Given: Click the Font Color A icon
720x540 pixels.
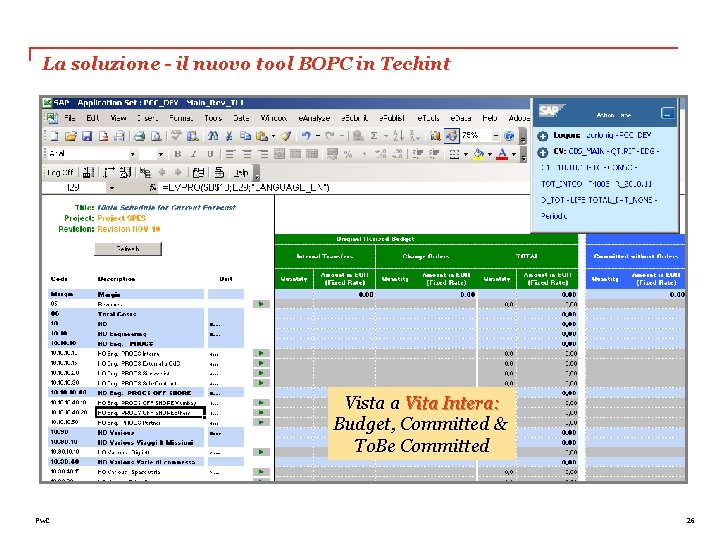Looking at the screenshot, I should pos(502,154).
